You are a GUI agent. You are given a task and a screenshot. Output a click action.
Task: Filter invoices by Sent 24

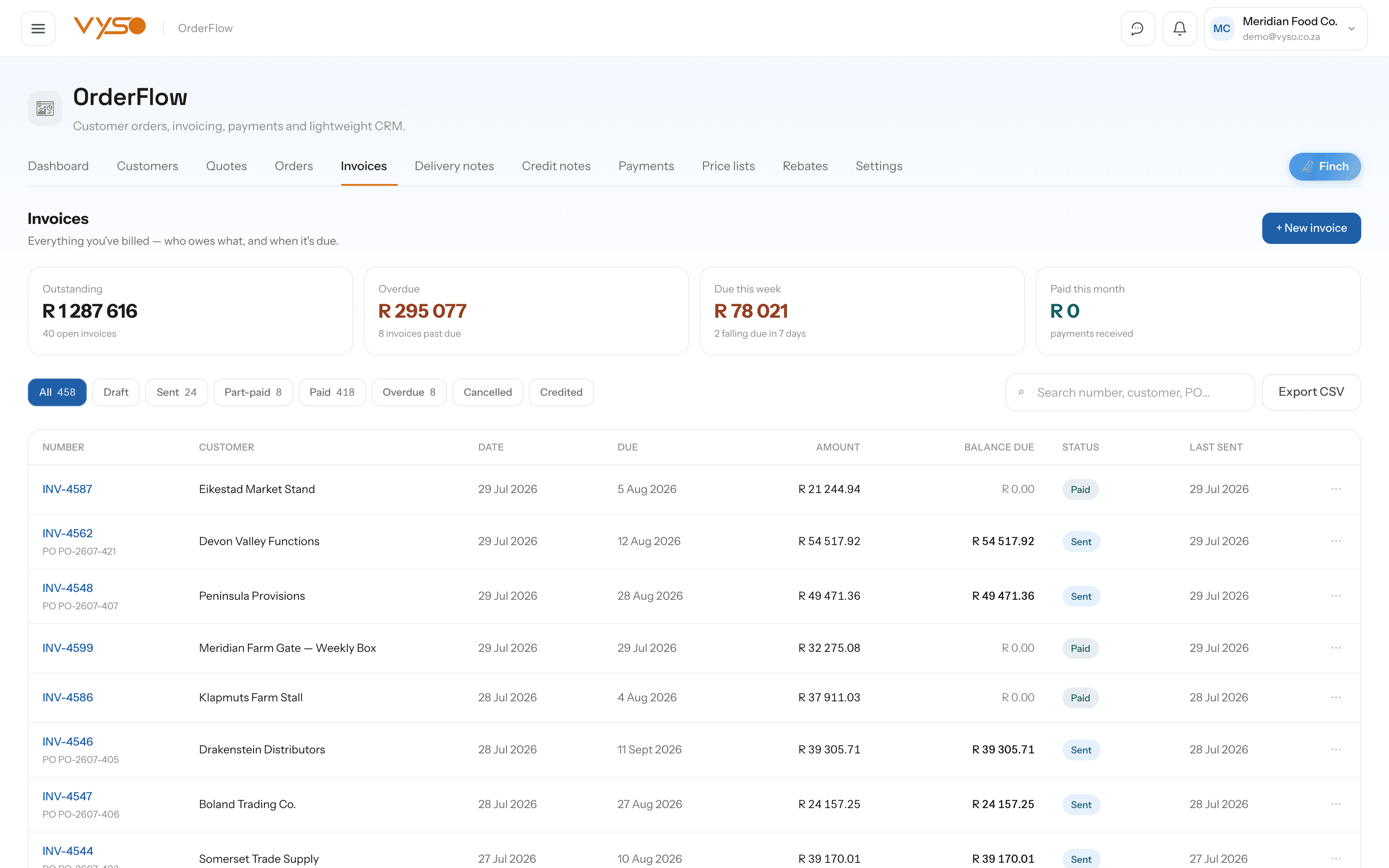(x=176, y=392)
